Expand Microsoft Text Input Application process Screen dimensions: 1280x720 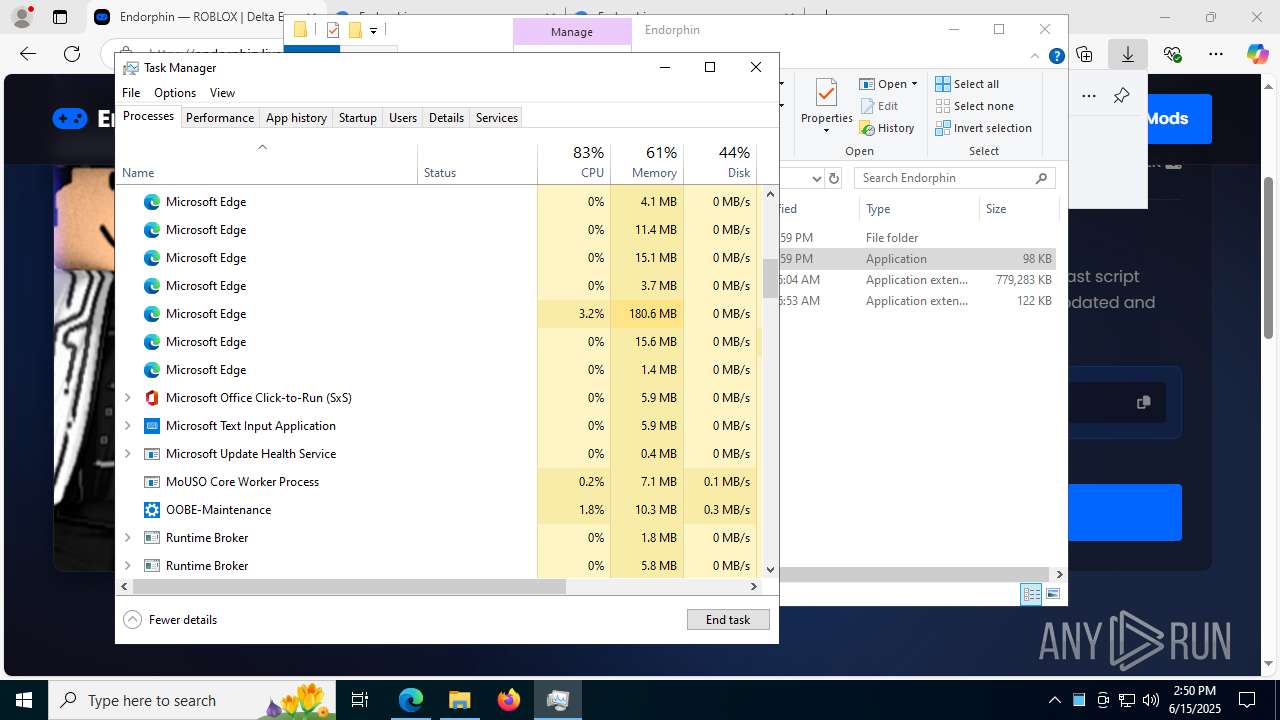tap(127, 426)
